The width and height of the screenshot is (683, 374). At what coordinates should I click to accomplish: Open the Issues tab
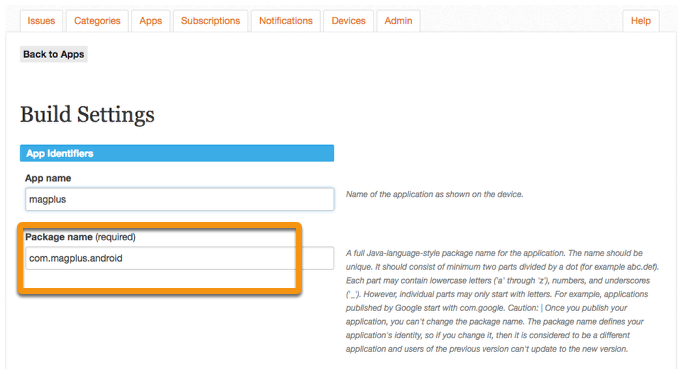coord(41,21)
